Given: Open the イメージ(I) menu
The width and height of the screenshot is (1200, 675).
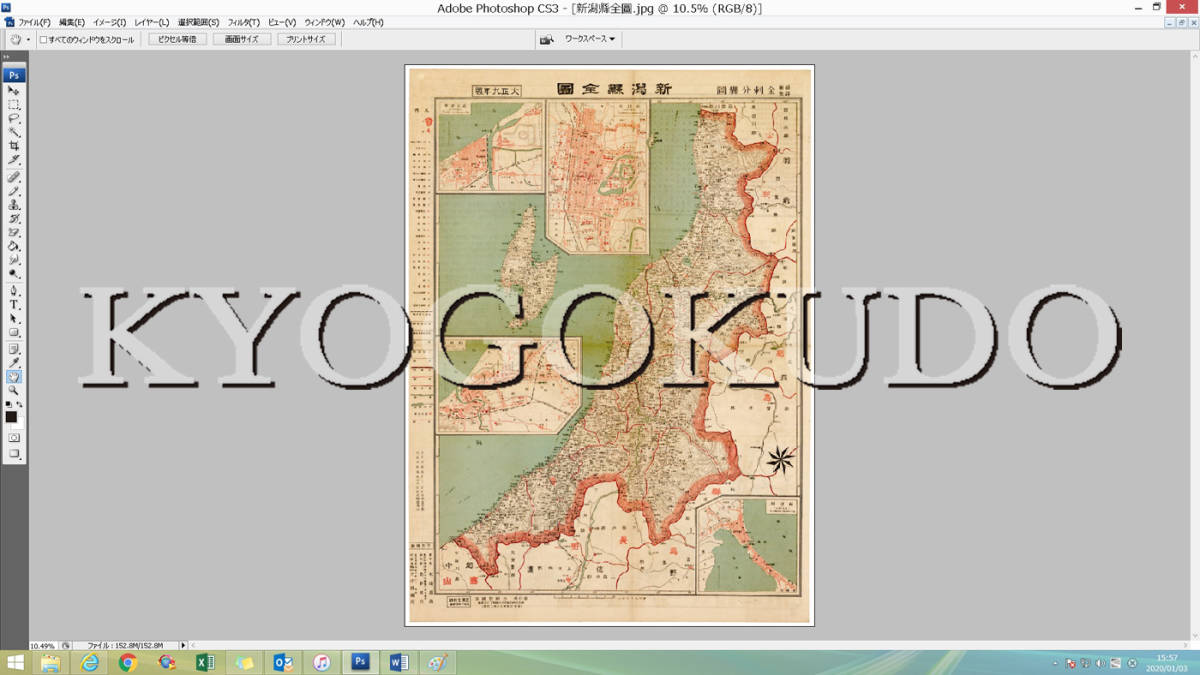Looking at the screenshot, I should pyautogui.click(x=109, y=22).
